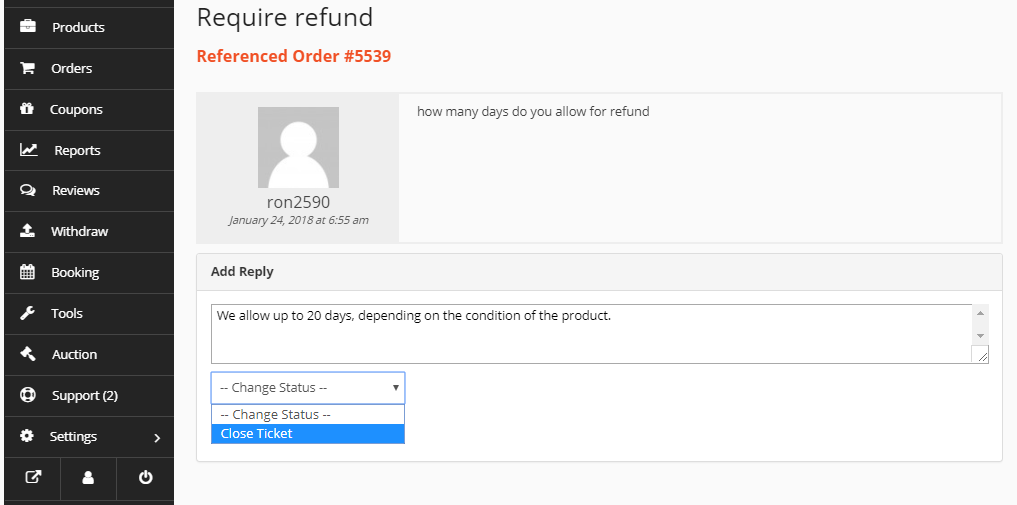Expand the Settings submenu arrow
The height and width of the screenshot is (505, 1017).
[157, 438]
